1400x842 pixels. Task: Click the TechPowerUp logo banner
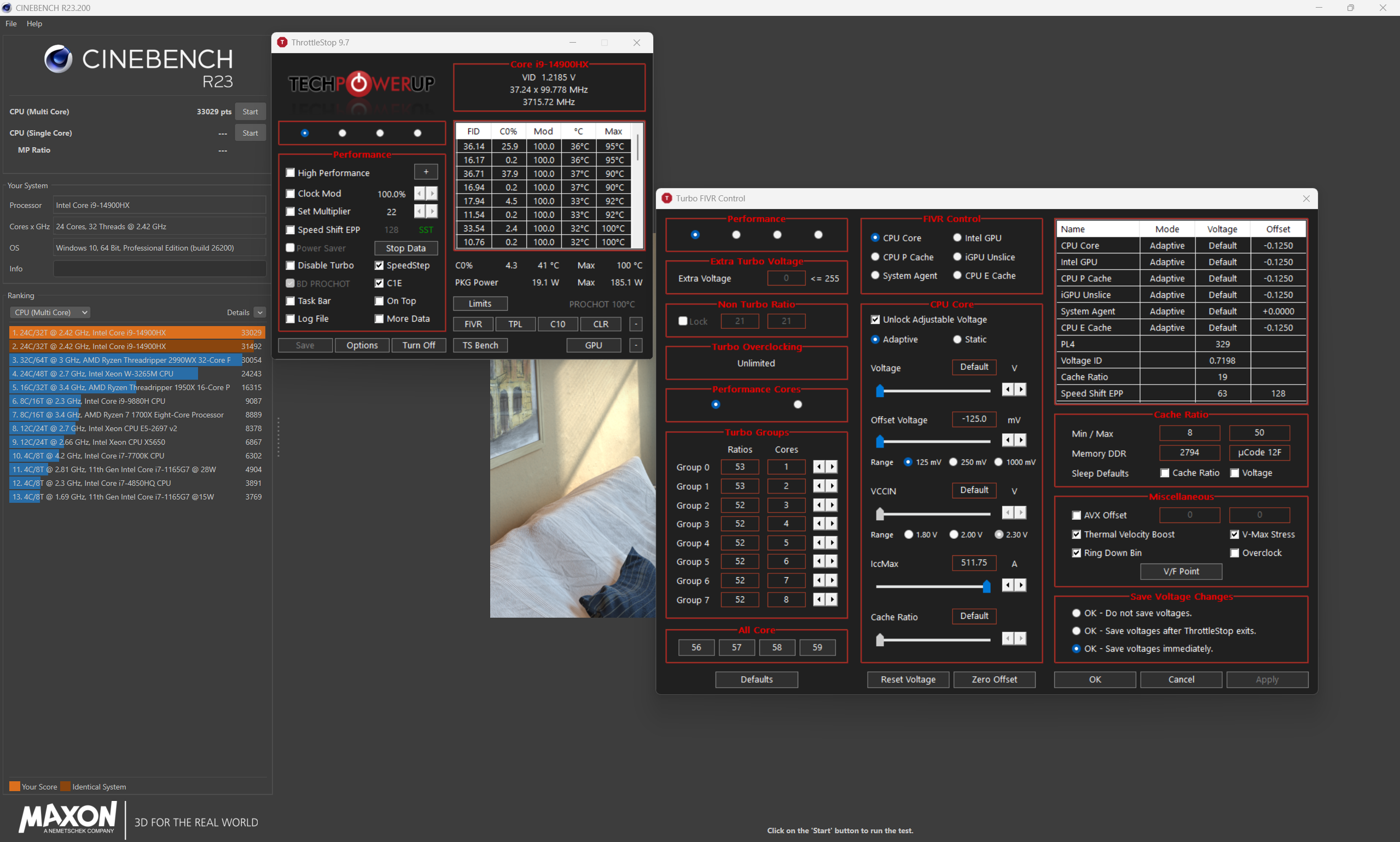click(x=361, y=84)
